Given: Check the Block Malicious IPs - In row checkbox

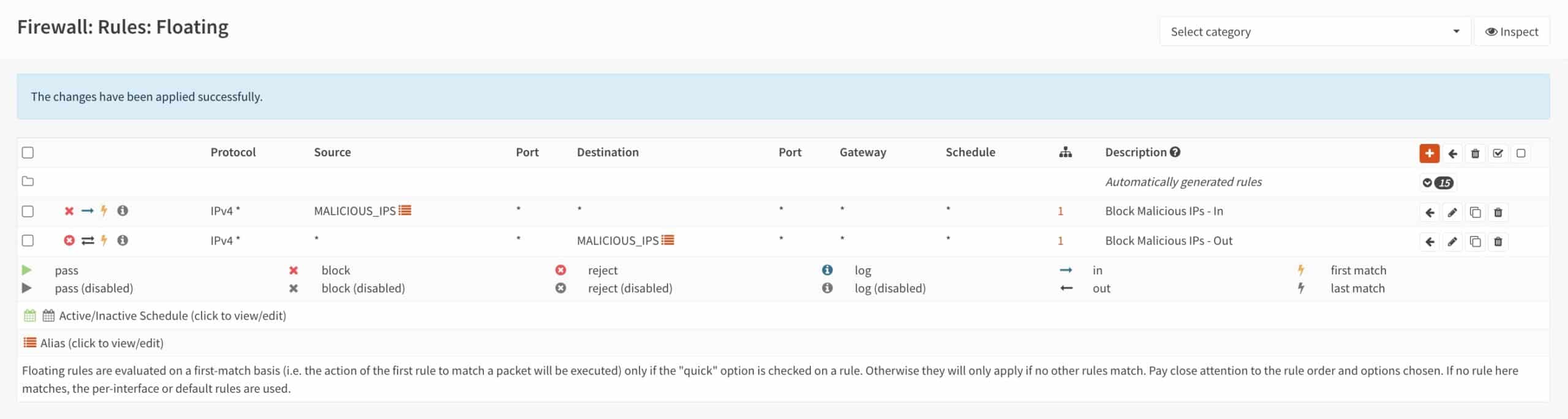Looking at the screenshot, I should click(28, 211).
